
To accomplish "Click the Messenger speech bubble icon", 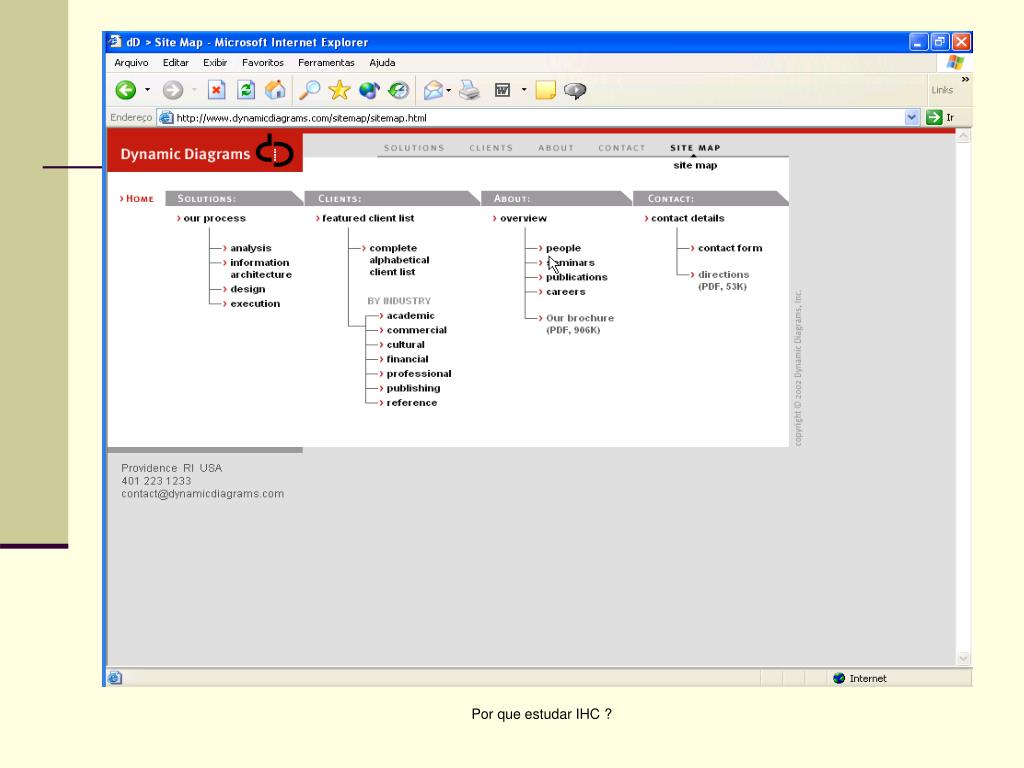I will pos(575,90).
